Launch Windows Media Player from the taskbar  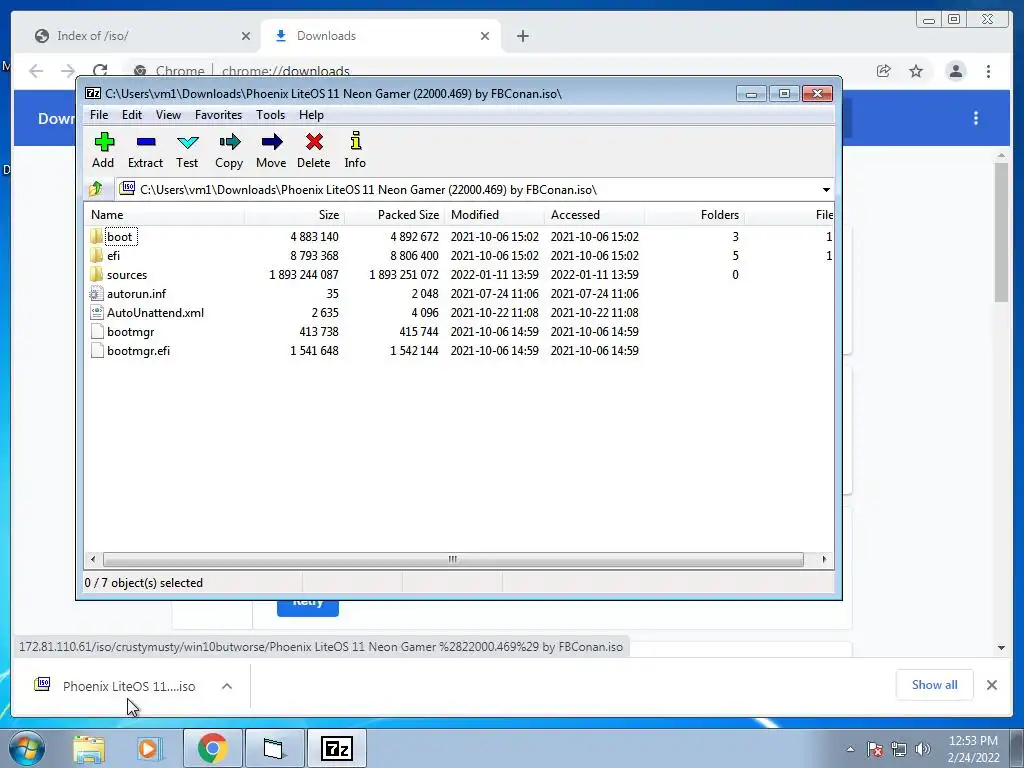click(x=149, y=748)
